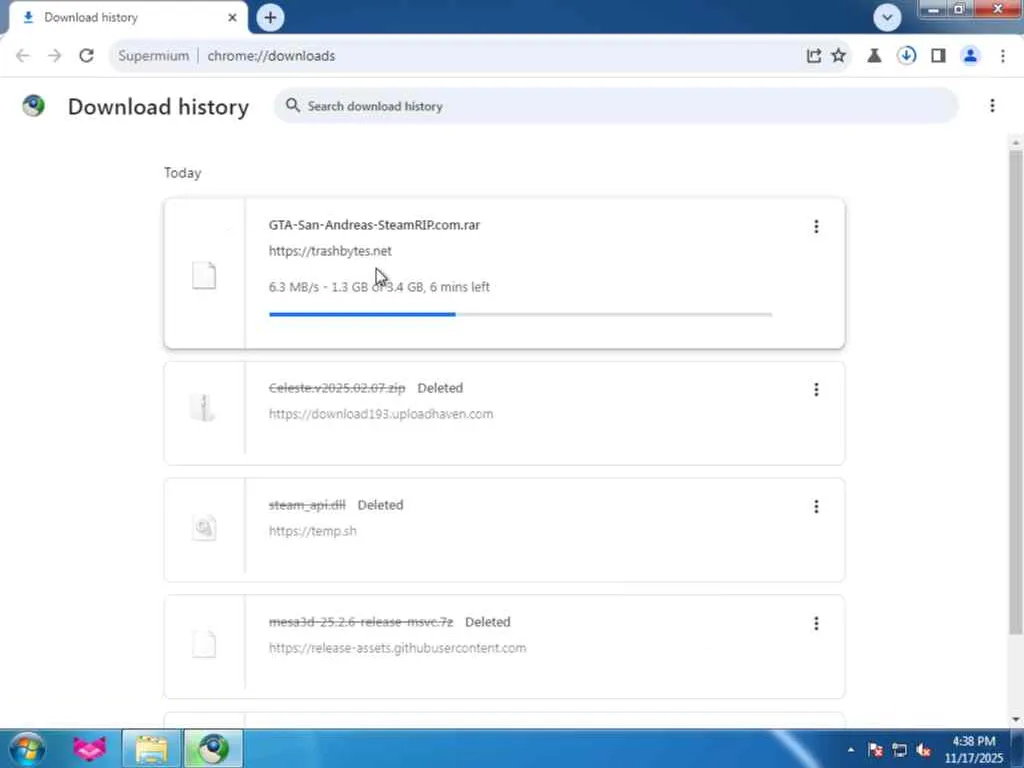Open the Labs flask icon
The width and height of the screenshot is (1024, 768).
pyautogui.click(x=874, y=56)
